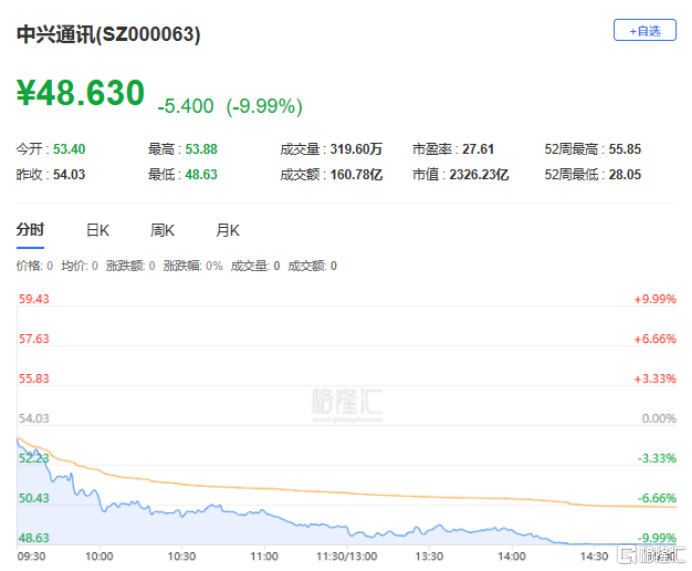The width and height of the screenshot is (692, 571).
Task: Click 最高 value 53.88
Action: [x=201, y=149]
